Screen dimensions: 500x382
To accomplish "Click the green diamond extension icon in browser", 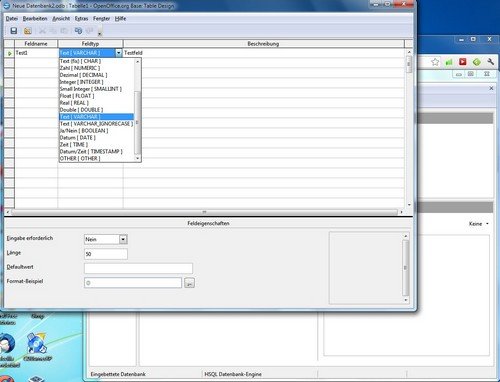I will tap(477, 62).
